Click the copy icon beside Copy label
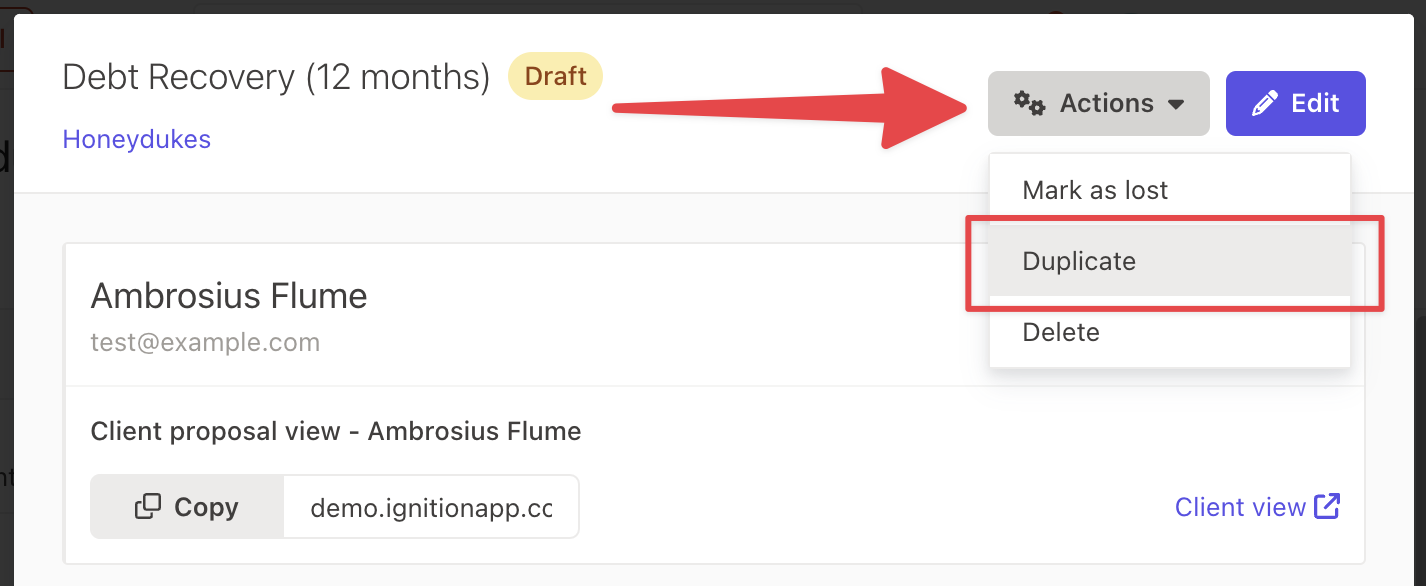Screen dimensions: 1426x586 [147, 507]
